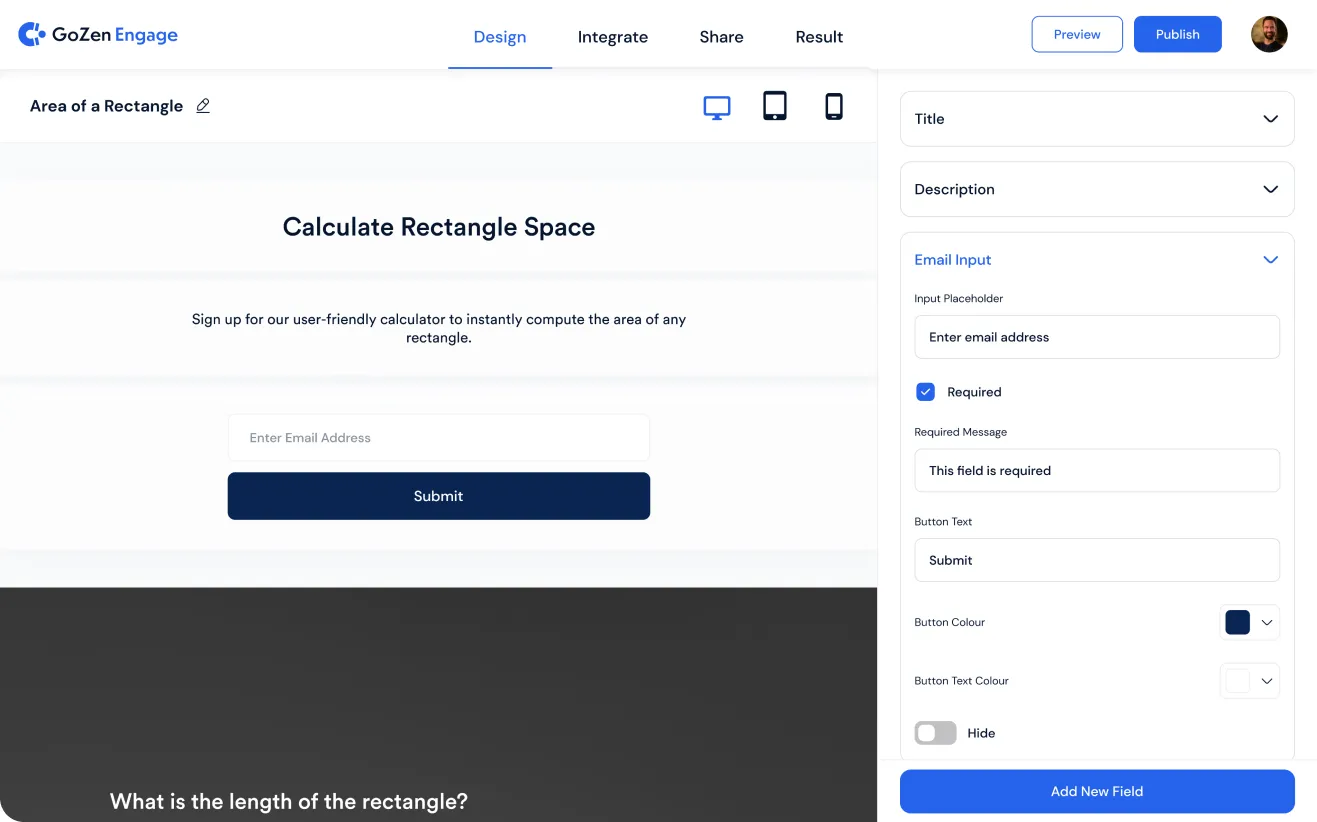Viewport: 1317px width, 822px height.
Task: Switch to mobile phone preview icon
Action: point(834,106)
